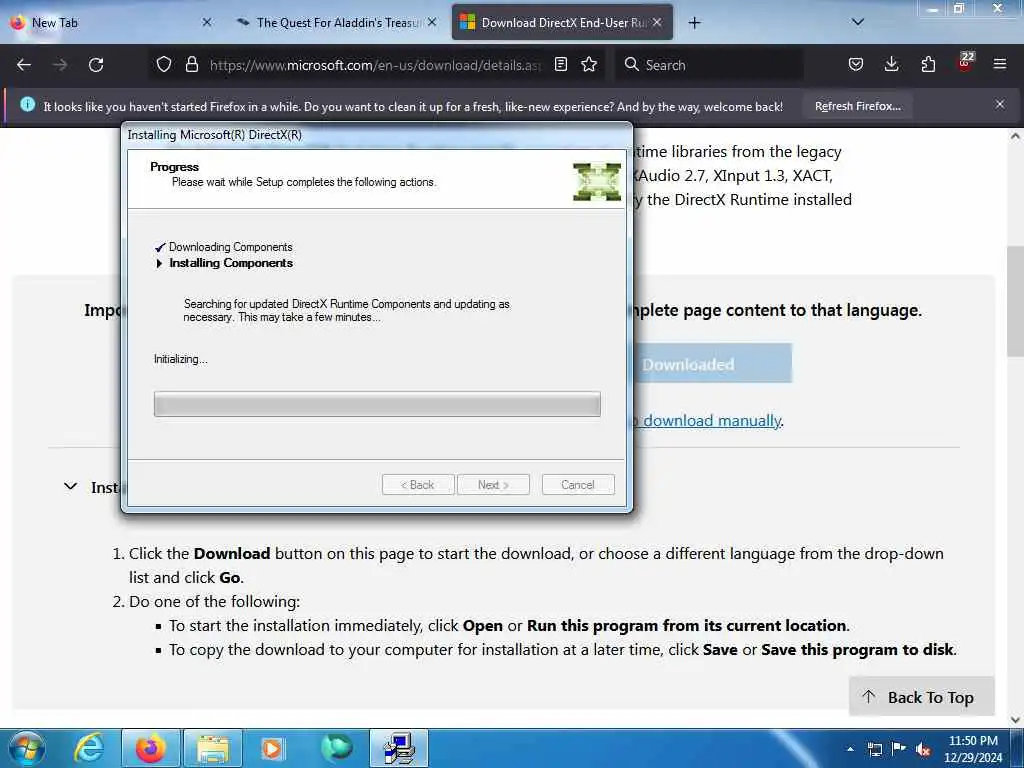Open the tracking protection shield icon
This screenshot has width=1024, height=768.
pos(164,65)
